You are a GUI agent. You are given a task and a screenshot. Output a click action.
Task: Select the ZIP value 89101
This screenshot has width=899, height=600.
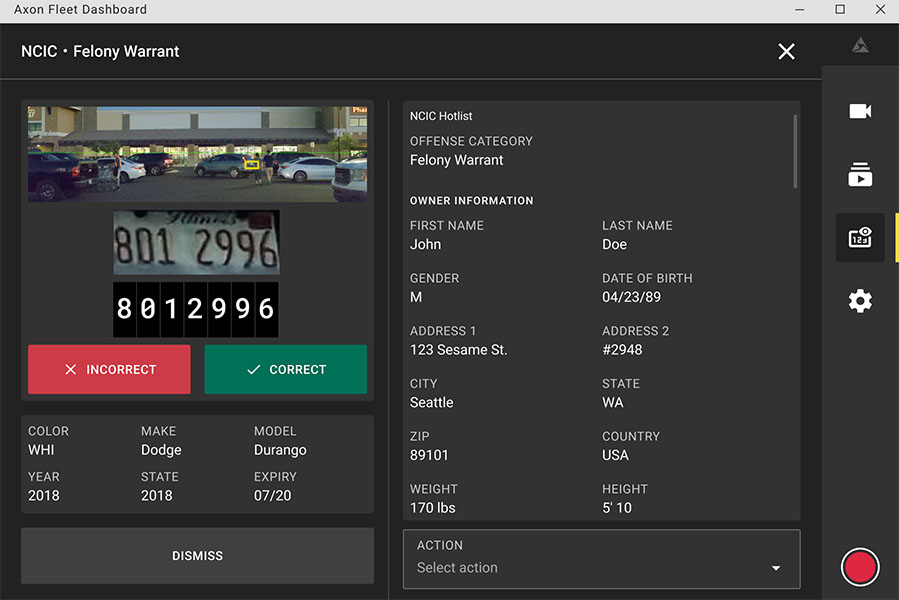[429, 455]
